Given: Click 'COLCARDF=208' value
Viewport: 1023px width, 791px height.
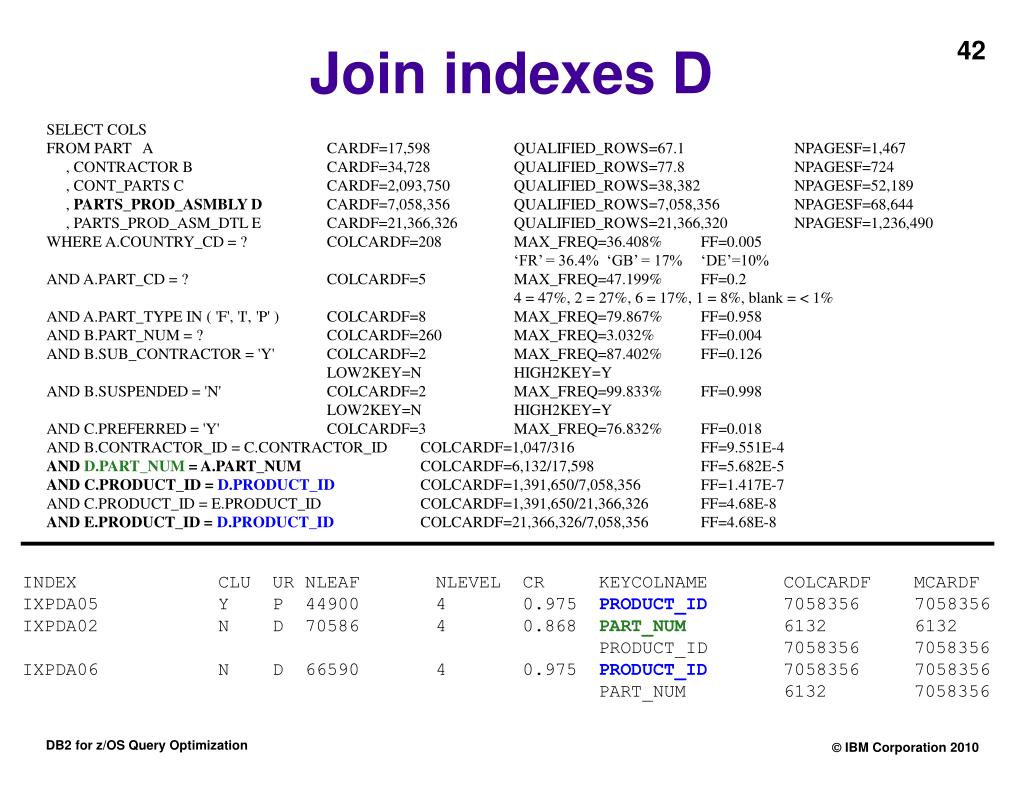Looking at the screenshot, I should coord(384,241).
